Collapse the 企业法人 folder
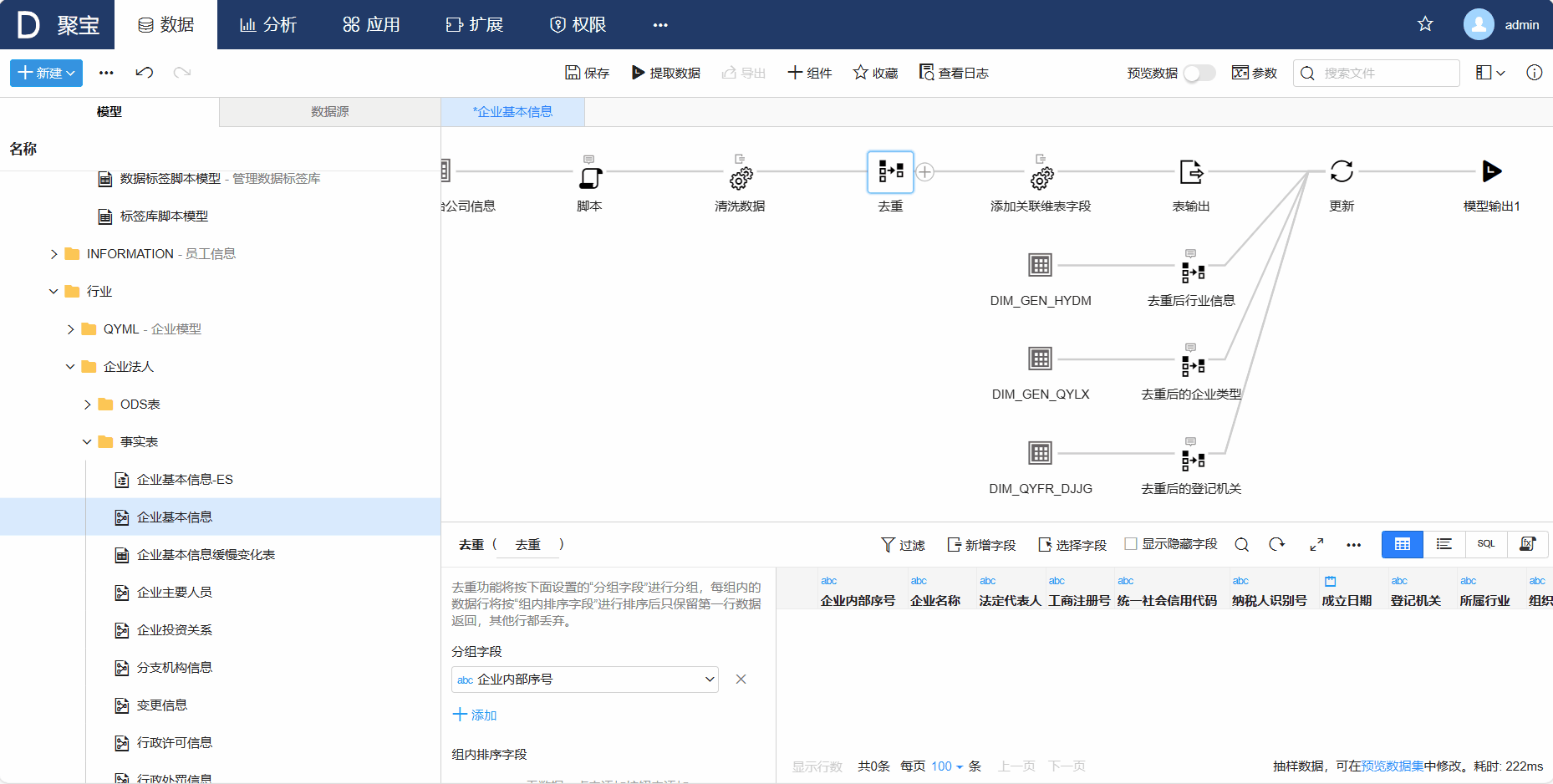The width and height of the screenshot is (1553, 784). 70,367
